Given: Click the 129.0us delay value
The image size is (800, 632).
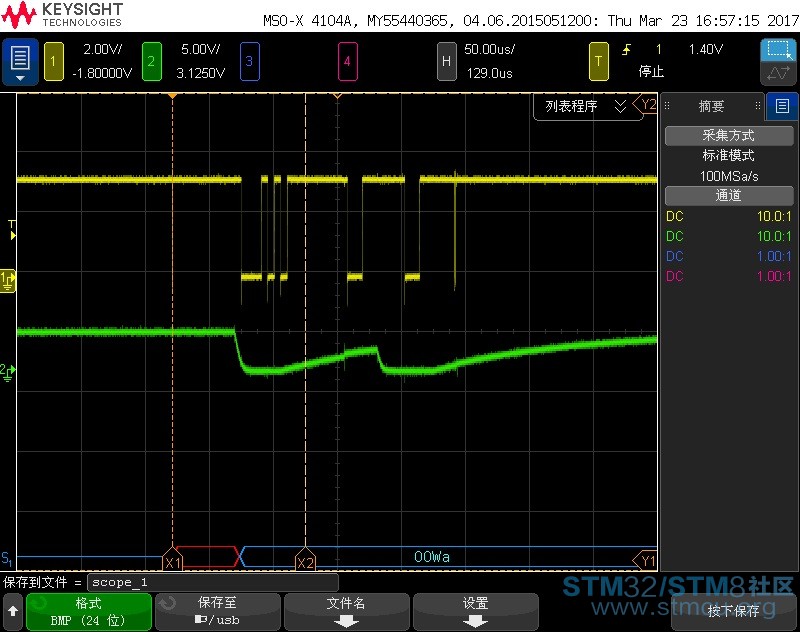Looking at the screenshot, I should pos(489,73).
